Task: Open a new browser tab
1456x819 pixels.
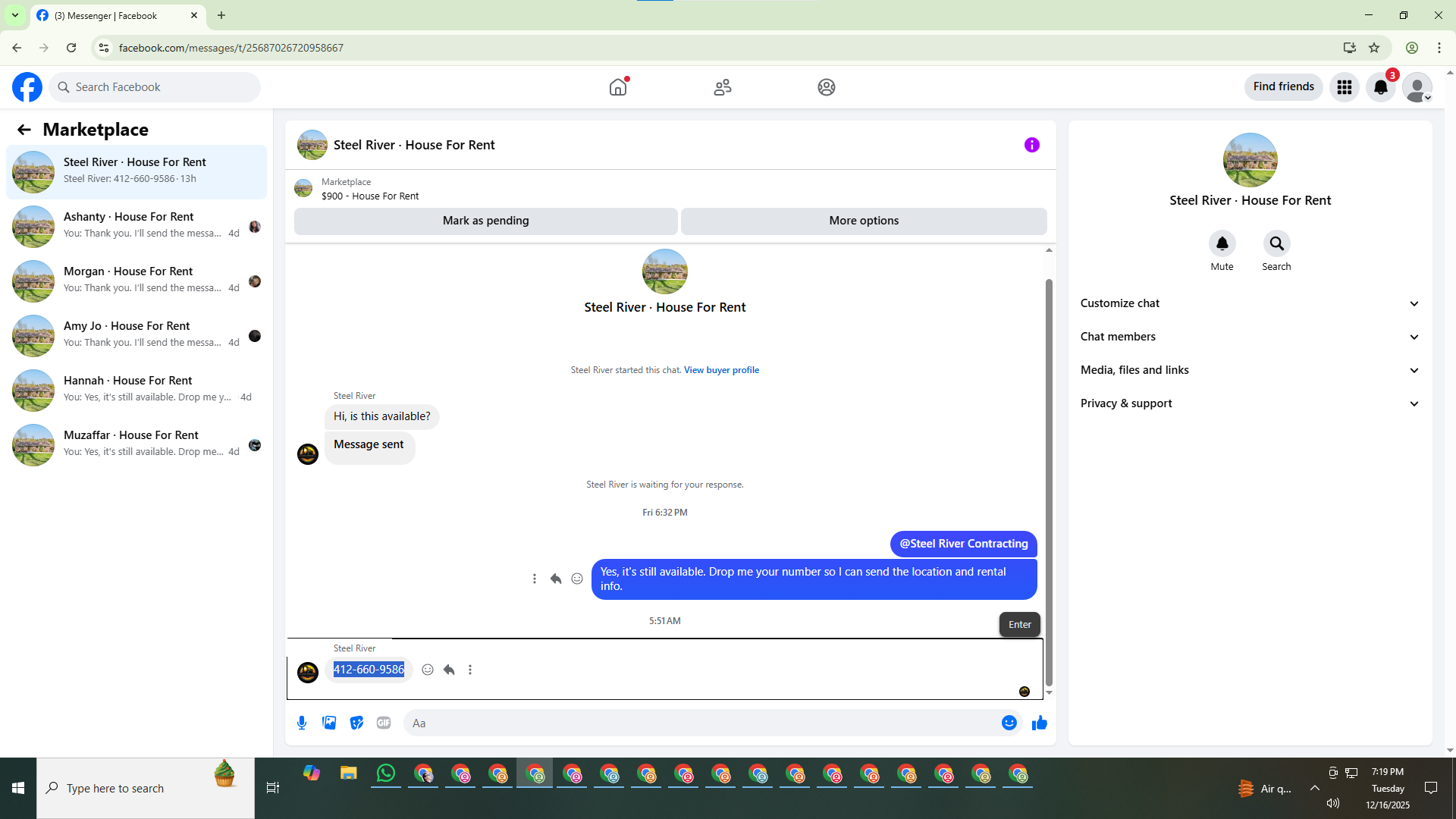Action: pos(221,15)
